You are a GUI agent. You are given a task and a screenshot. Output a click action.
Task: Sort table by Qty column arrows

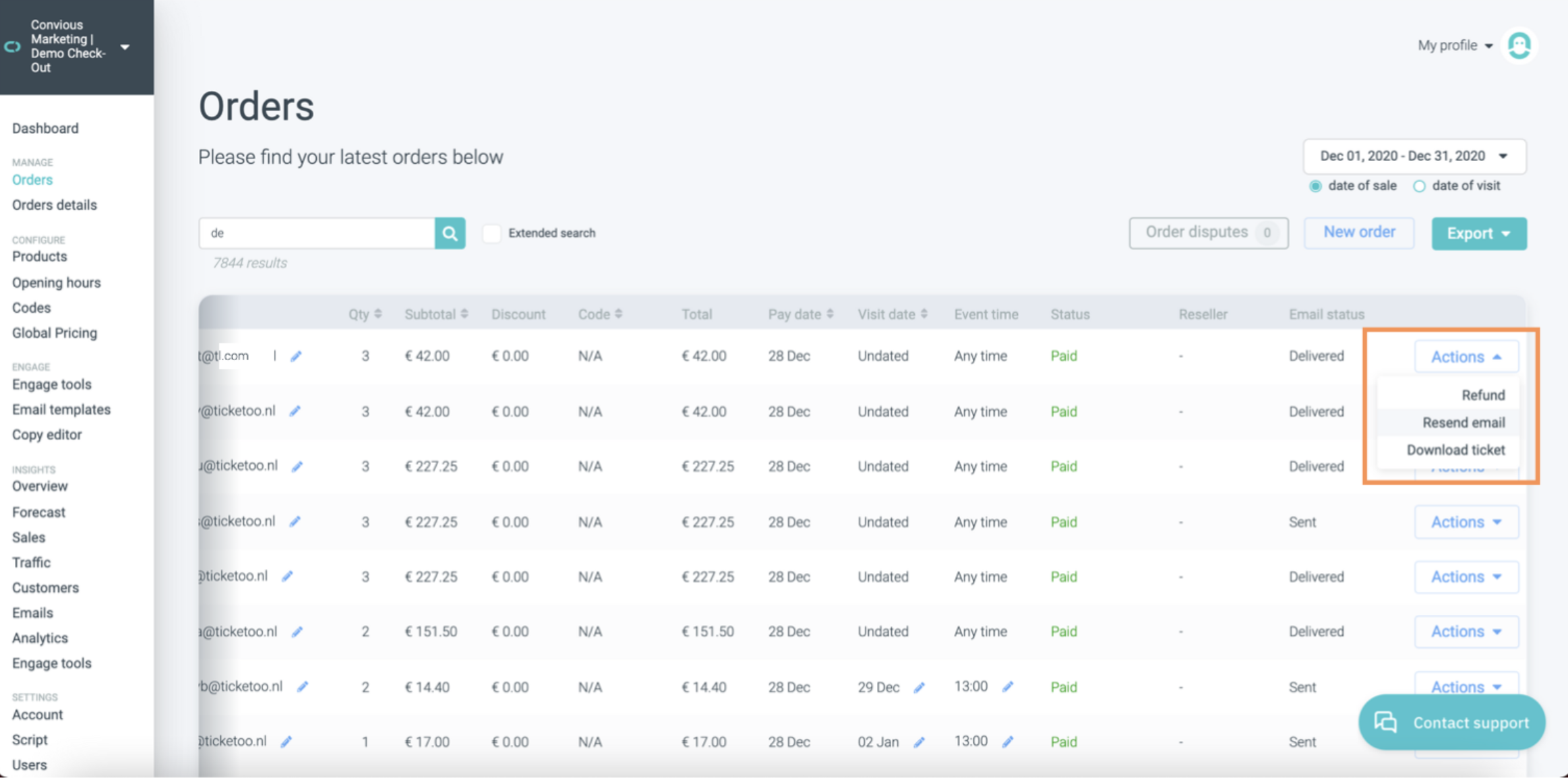pos(378,314)
